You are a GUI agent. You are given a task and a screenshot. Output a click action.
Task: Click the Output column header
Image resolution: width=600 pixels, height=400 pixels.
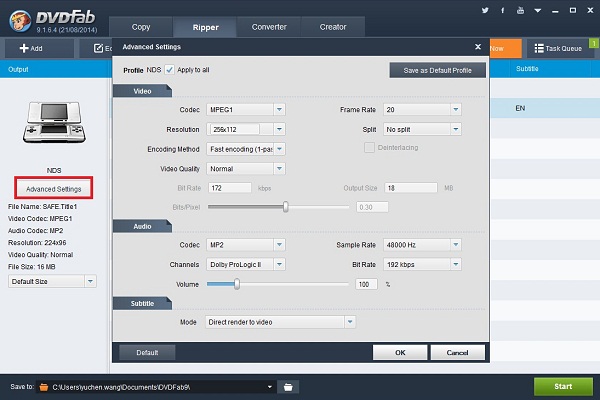click(x=18, y=69)
